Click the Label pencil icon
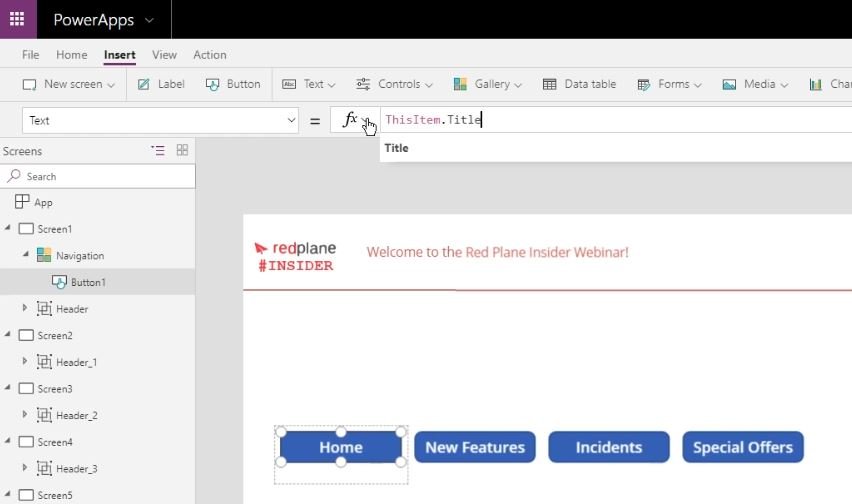 pyautogui.click(x=143, y=84)
